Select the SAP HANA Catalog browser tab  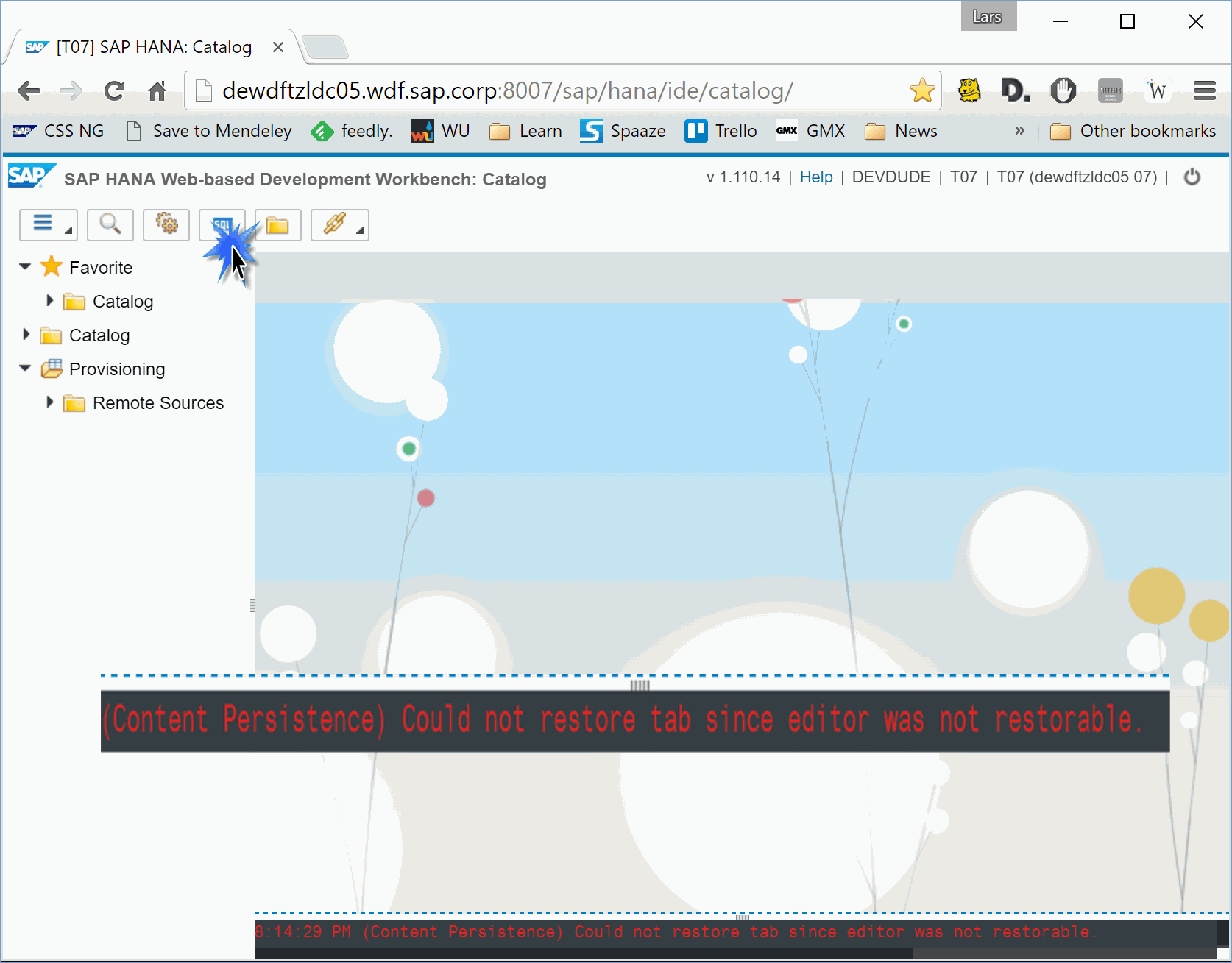click(x=153, y=47)
